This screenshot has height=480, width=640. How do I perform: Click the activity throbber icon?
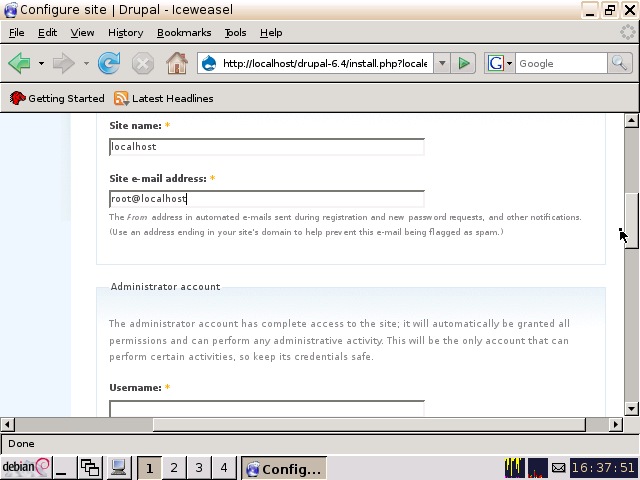coord(627,32)
